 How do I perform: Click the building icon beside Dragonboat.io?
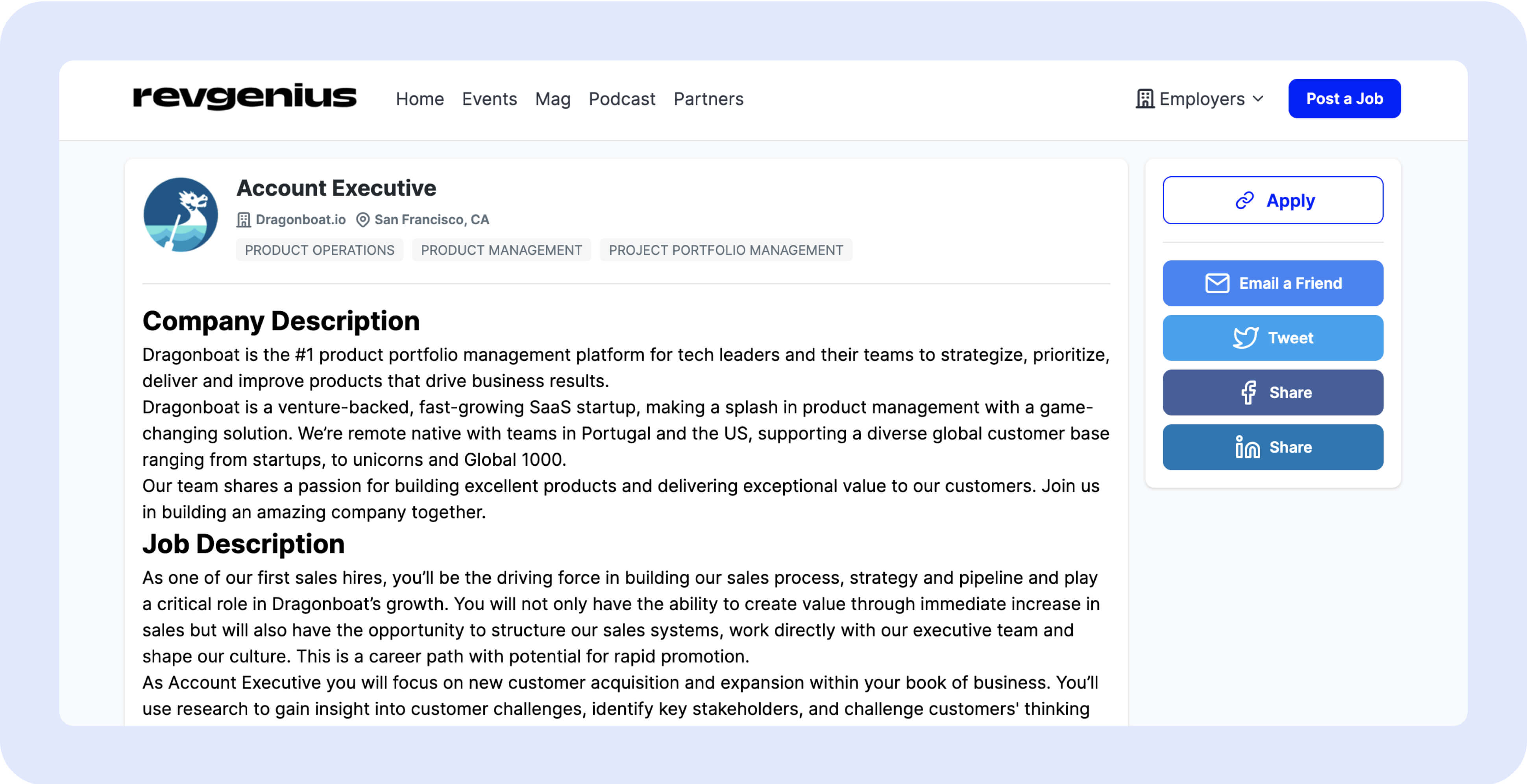[244, 220]
